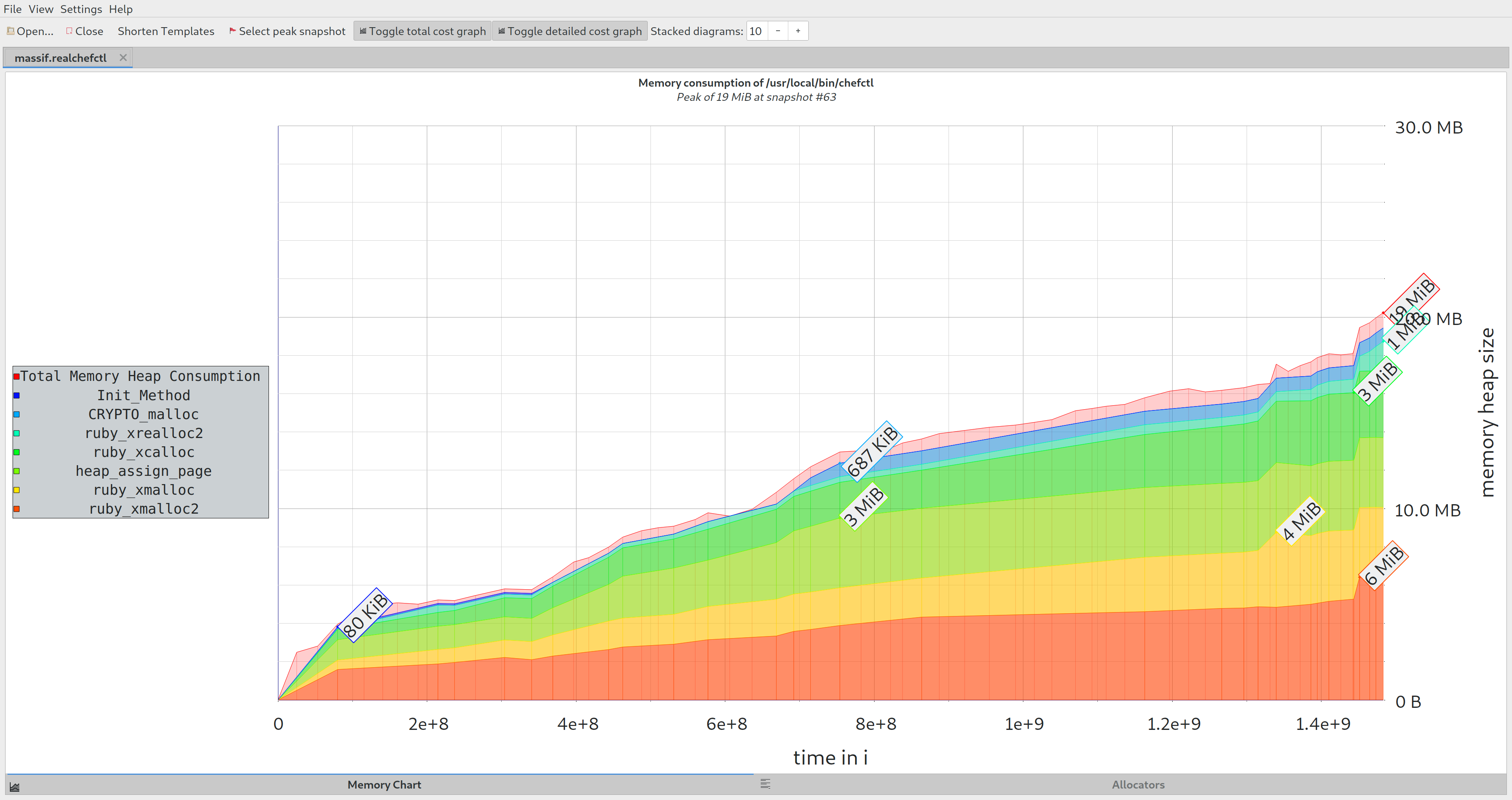Click the Allocators list icon at bottom

point(765,784)
